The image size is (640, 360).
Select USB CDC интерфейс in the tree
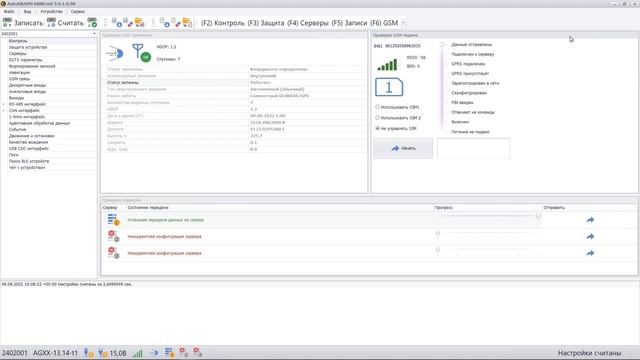pyautogui.click(x=29, y=149)
